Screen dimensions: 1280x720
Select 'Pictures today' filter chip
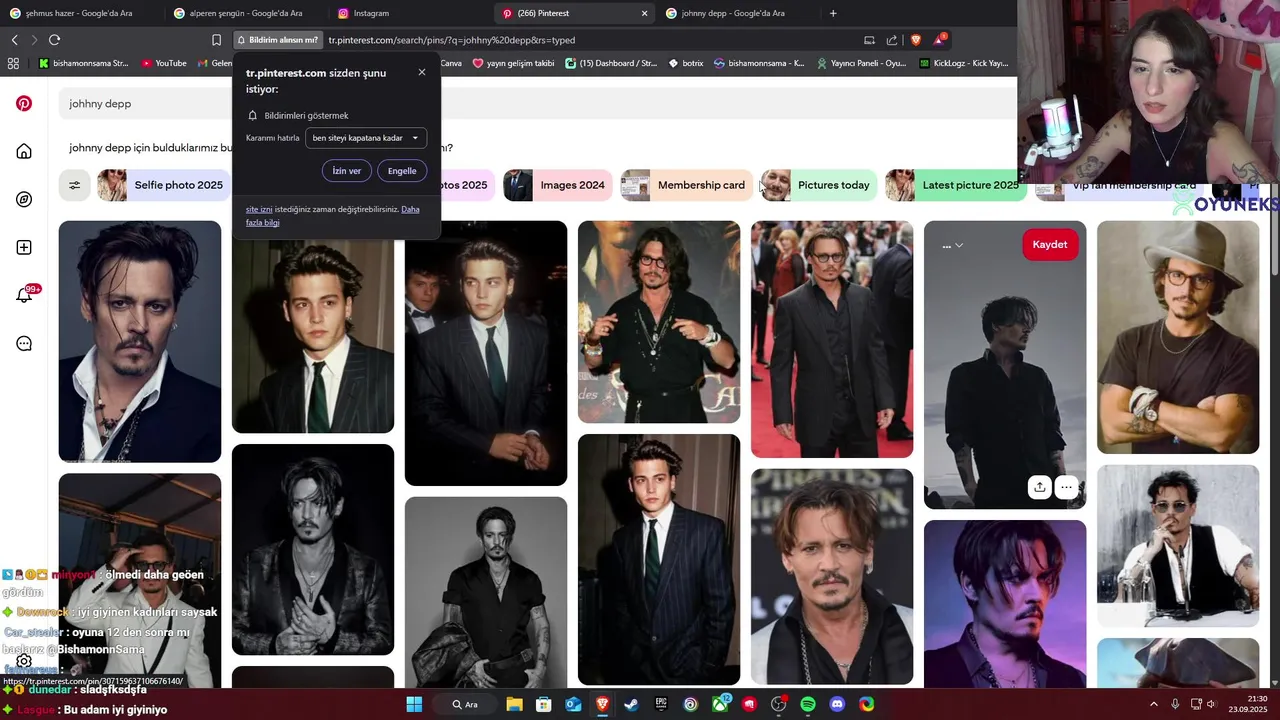point(818,185)
